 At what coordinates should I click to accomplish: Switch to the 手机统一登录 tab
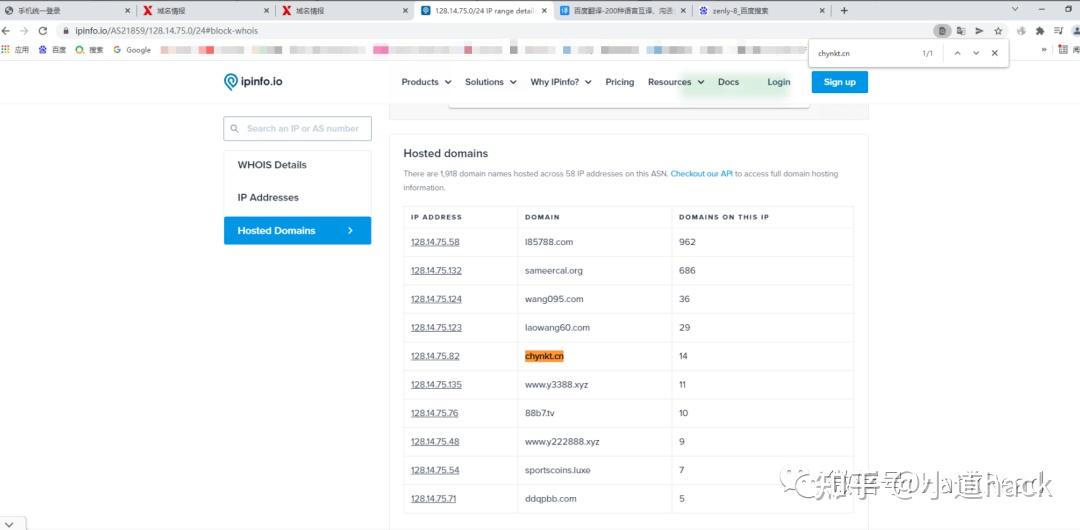coord(67,10)
